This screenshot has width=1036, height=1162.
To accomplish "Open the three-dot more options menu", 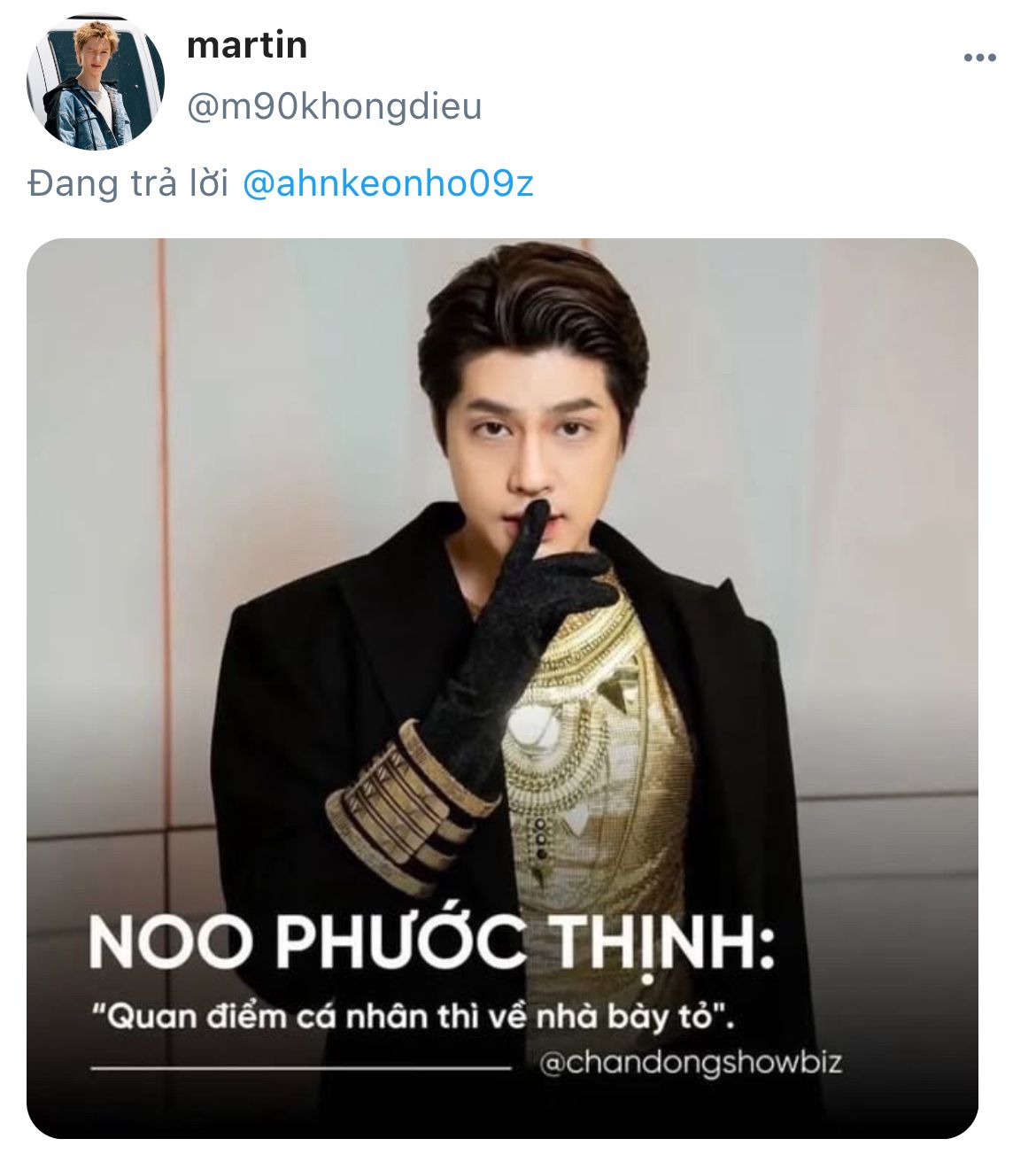I will coord(979,58).
